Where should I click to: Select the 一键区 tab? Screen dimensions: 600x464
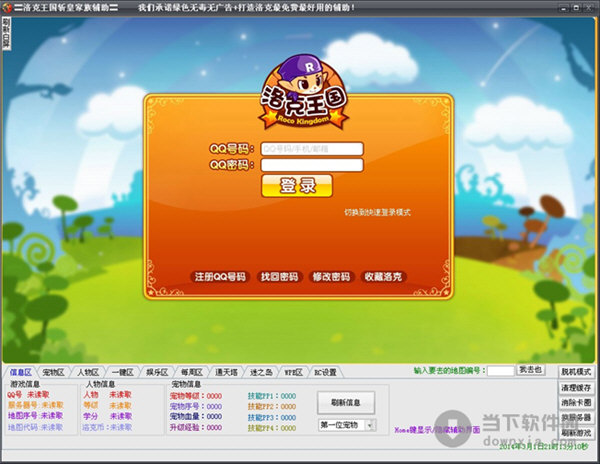point(123,372)
